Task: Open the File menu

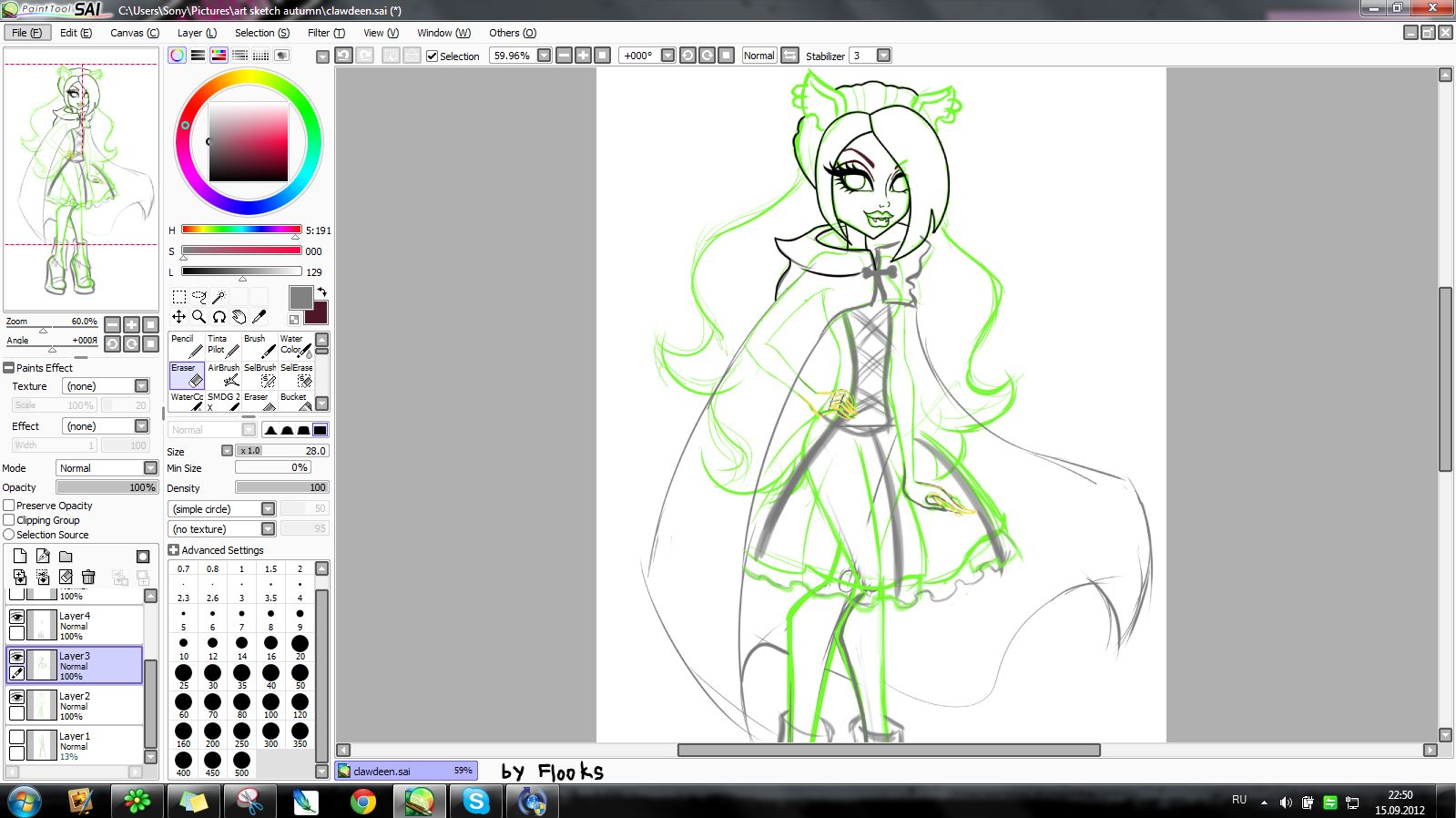Action: pyautogui.click(x=26, y=33)
